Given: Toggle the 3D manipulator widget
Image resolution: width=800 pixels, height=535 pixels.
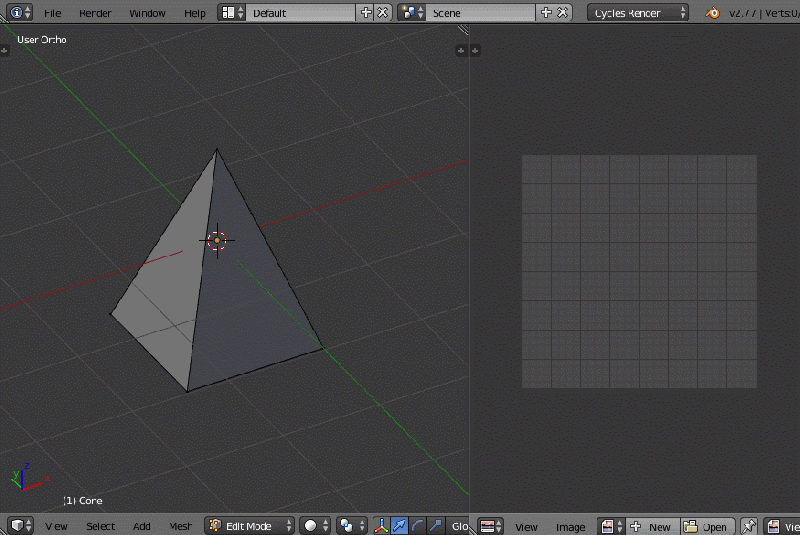Looking at the screenshot, I should tap(381, 526).
